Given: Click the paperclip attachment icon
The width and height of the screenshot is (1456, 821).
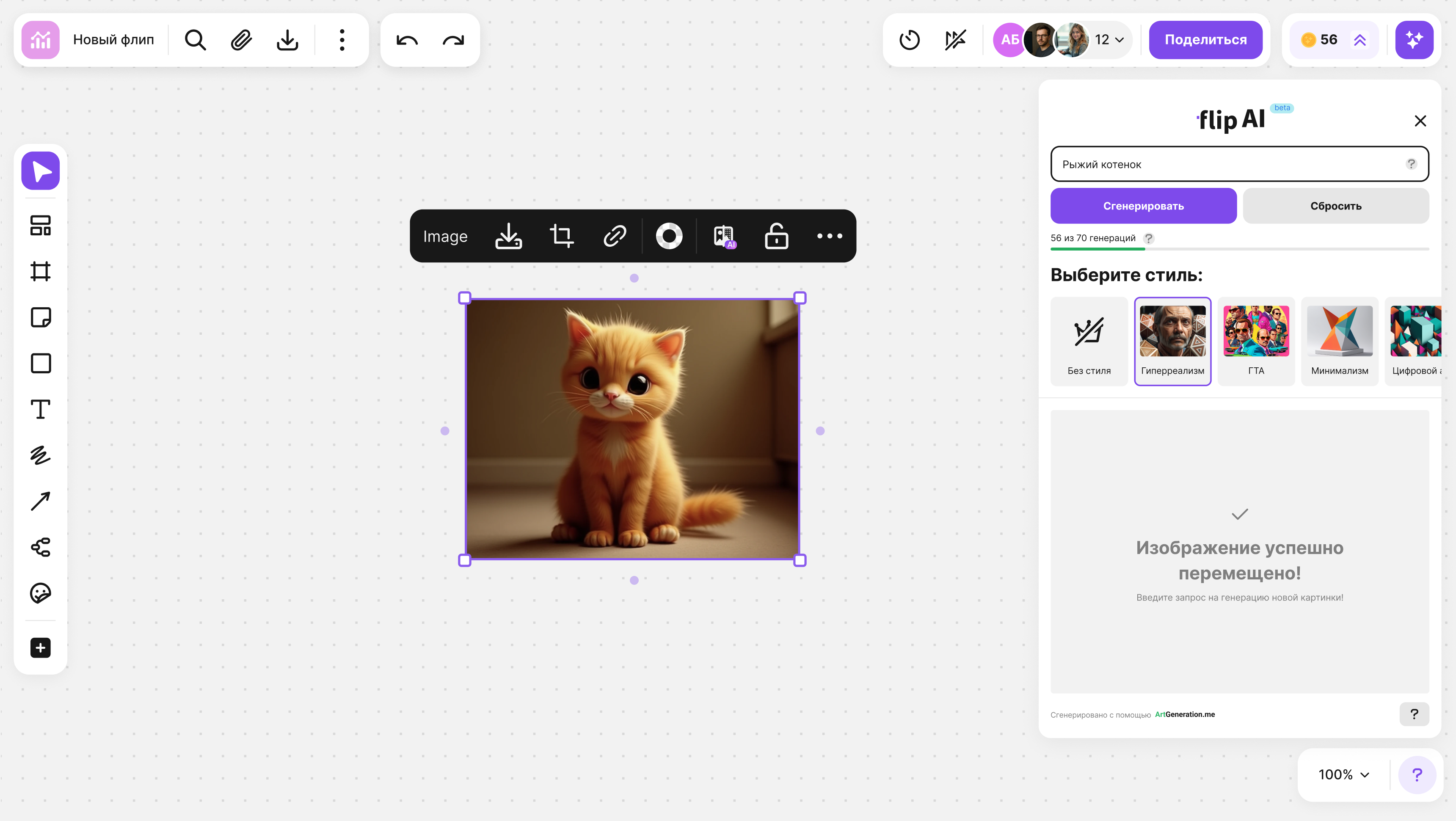Looking at the screenshot, I should pyautogui.click(x=241, y=40).
